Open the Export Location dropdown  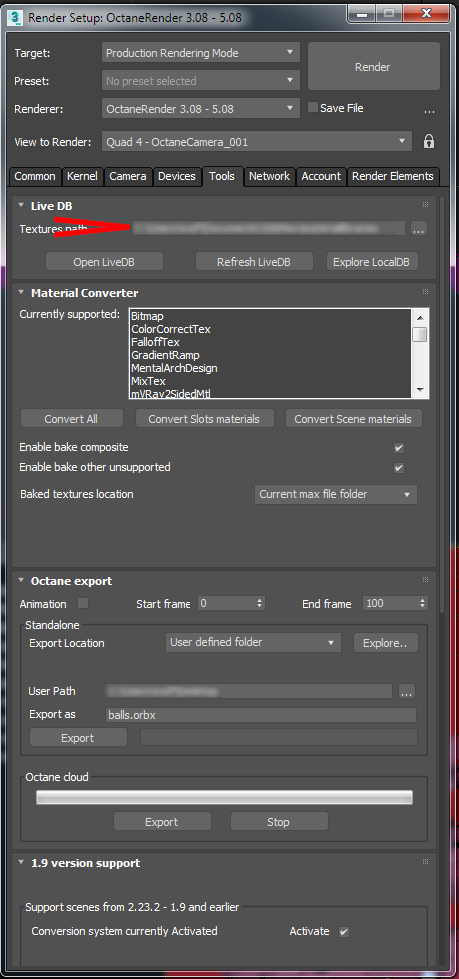coord(254,642)
